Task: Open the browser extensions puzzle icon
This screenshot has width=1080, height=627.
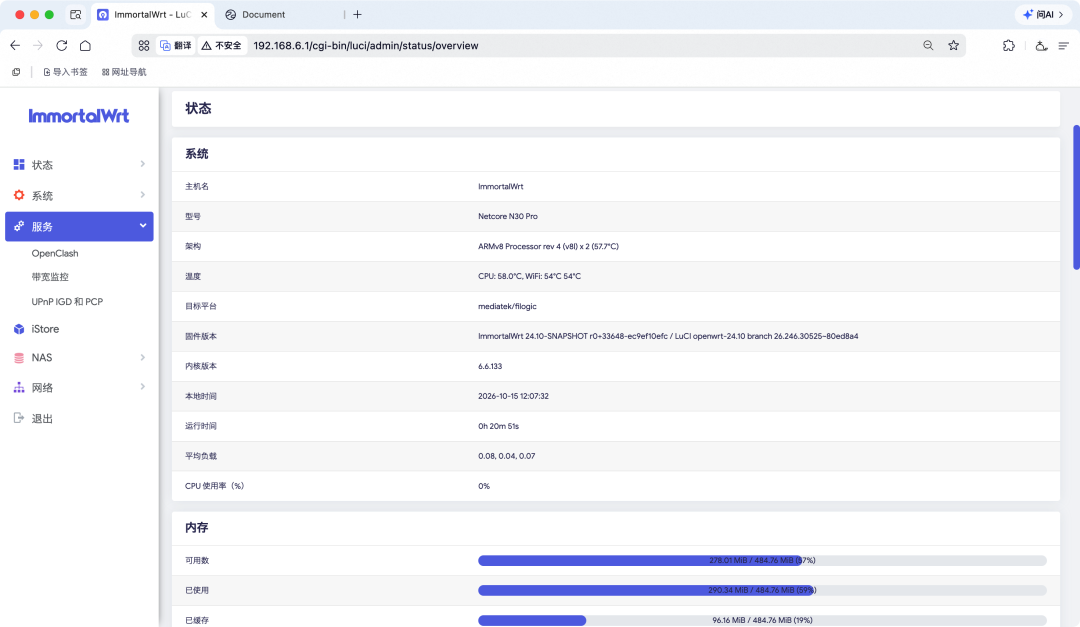Action: pyautogui.click(x=1008, y=45)
